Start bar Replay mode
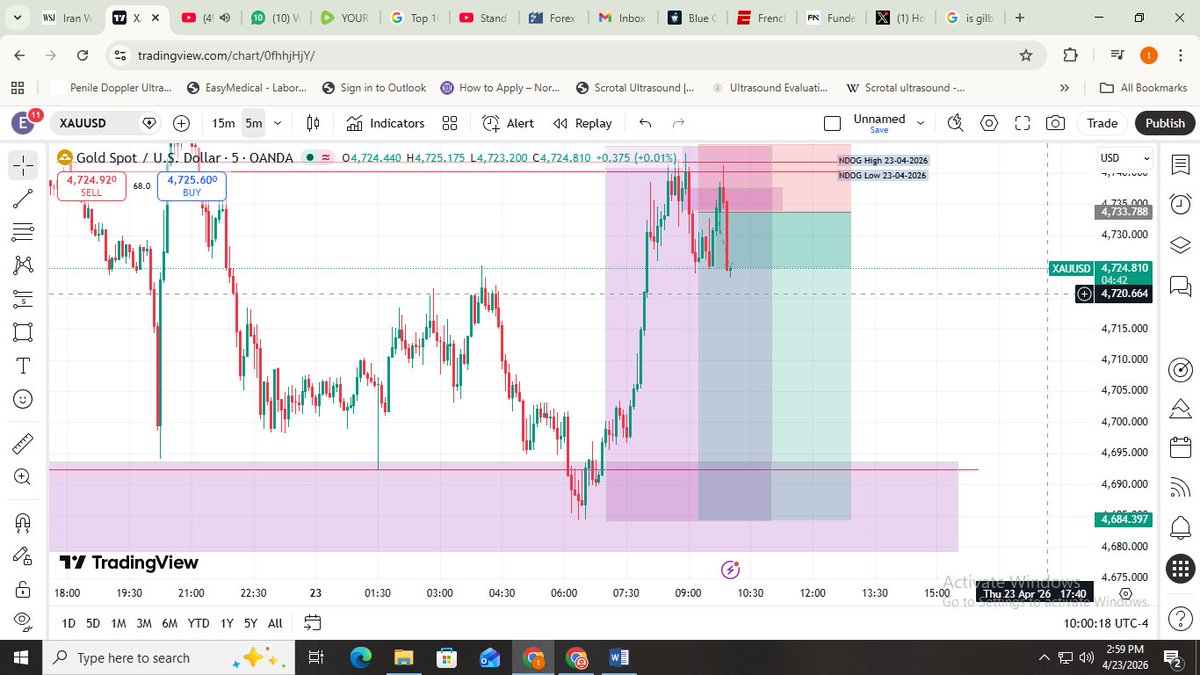1200x675 pixels. coord(582,123)
